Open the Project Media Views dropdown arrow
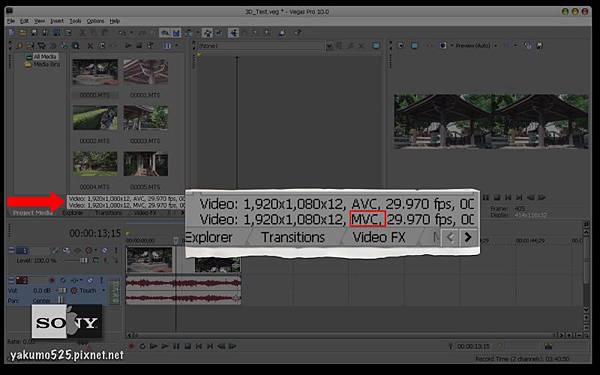This screenshot has width=600, height=375. click(x=176, y=46)
